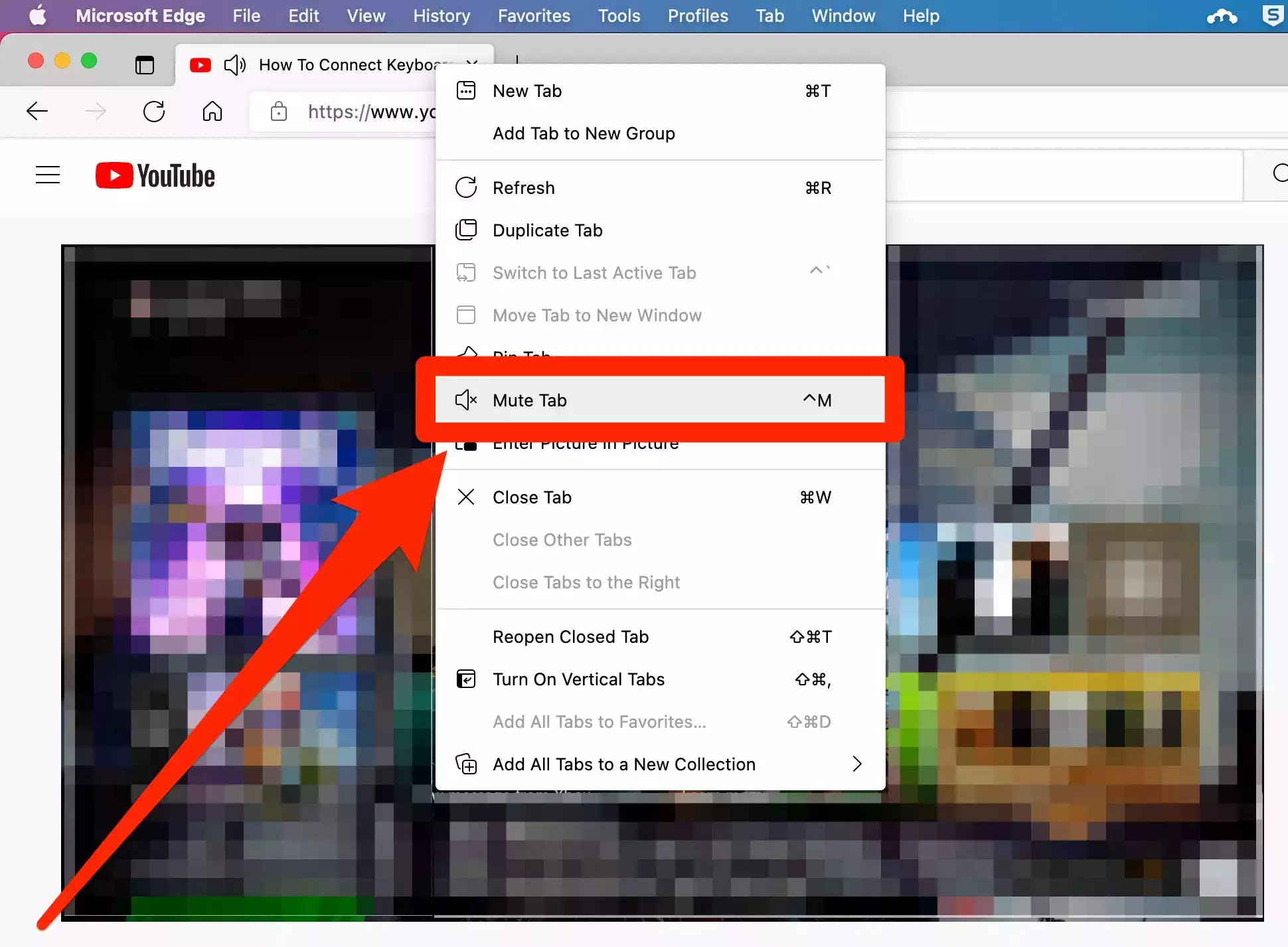The height and width of the screenshot is (947, 1288).
Task: Open the Window menu
Action: [843, 15]
